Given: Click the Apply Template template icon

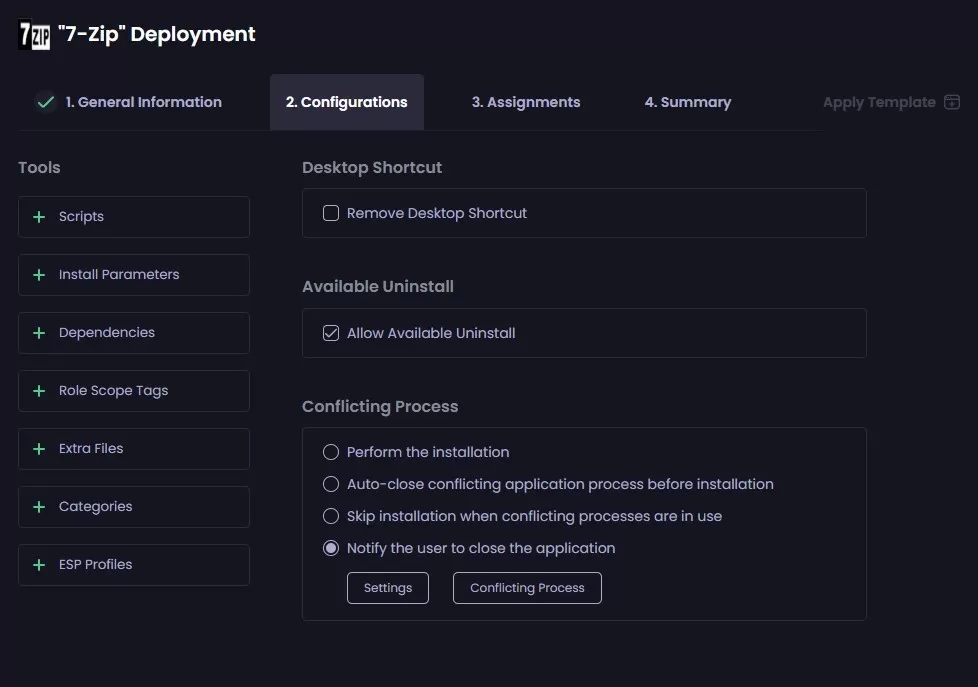Looking at the screenshot, I should click(952, 101).
